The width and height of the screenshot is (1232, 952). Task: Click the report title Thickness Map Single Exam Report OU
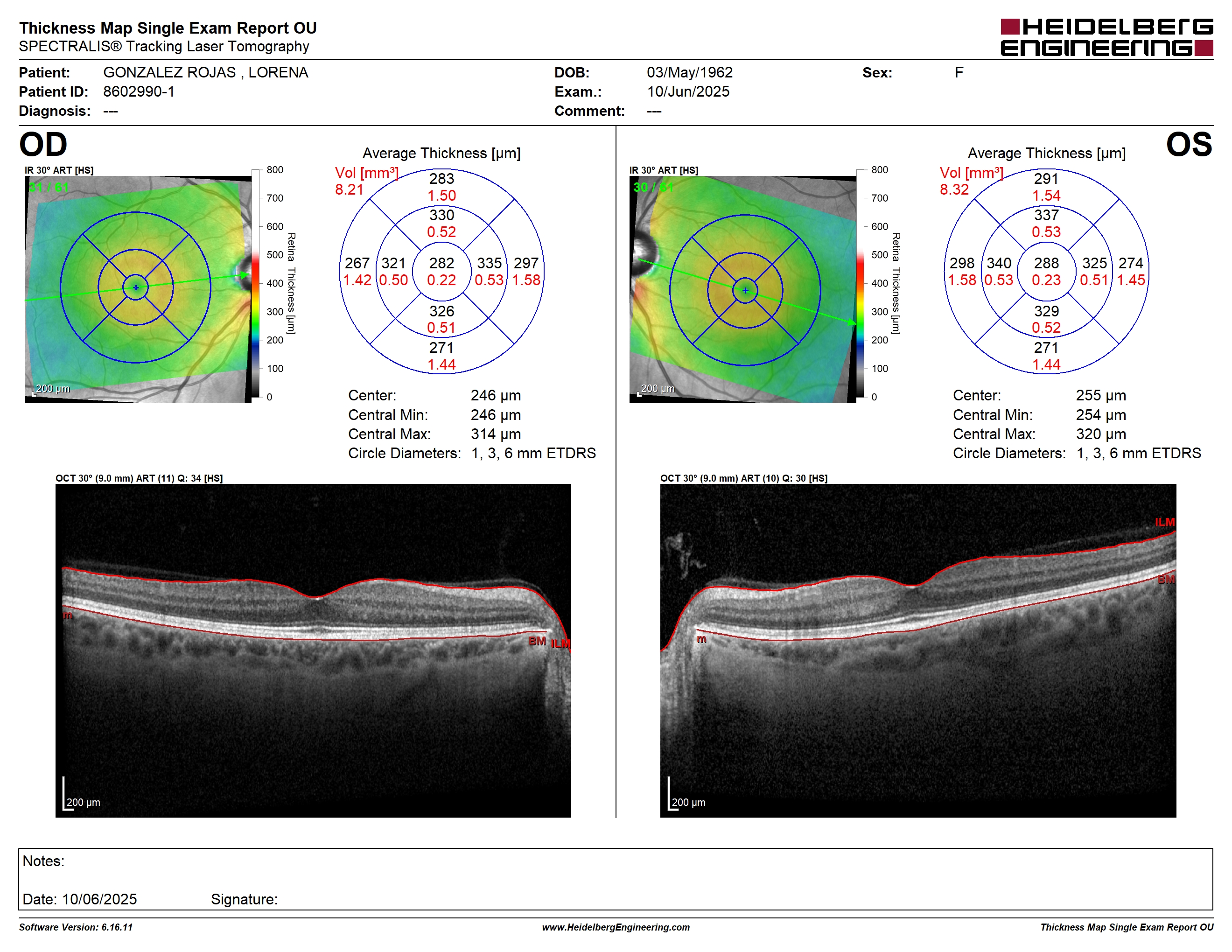(168, 28)
